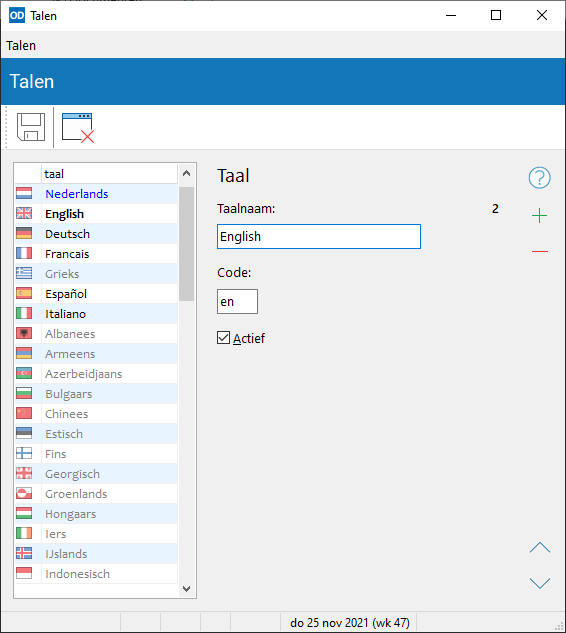Remove the language with the red minus
The image size is (566, 633).
point(540,252)
